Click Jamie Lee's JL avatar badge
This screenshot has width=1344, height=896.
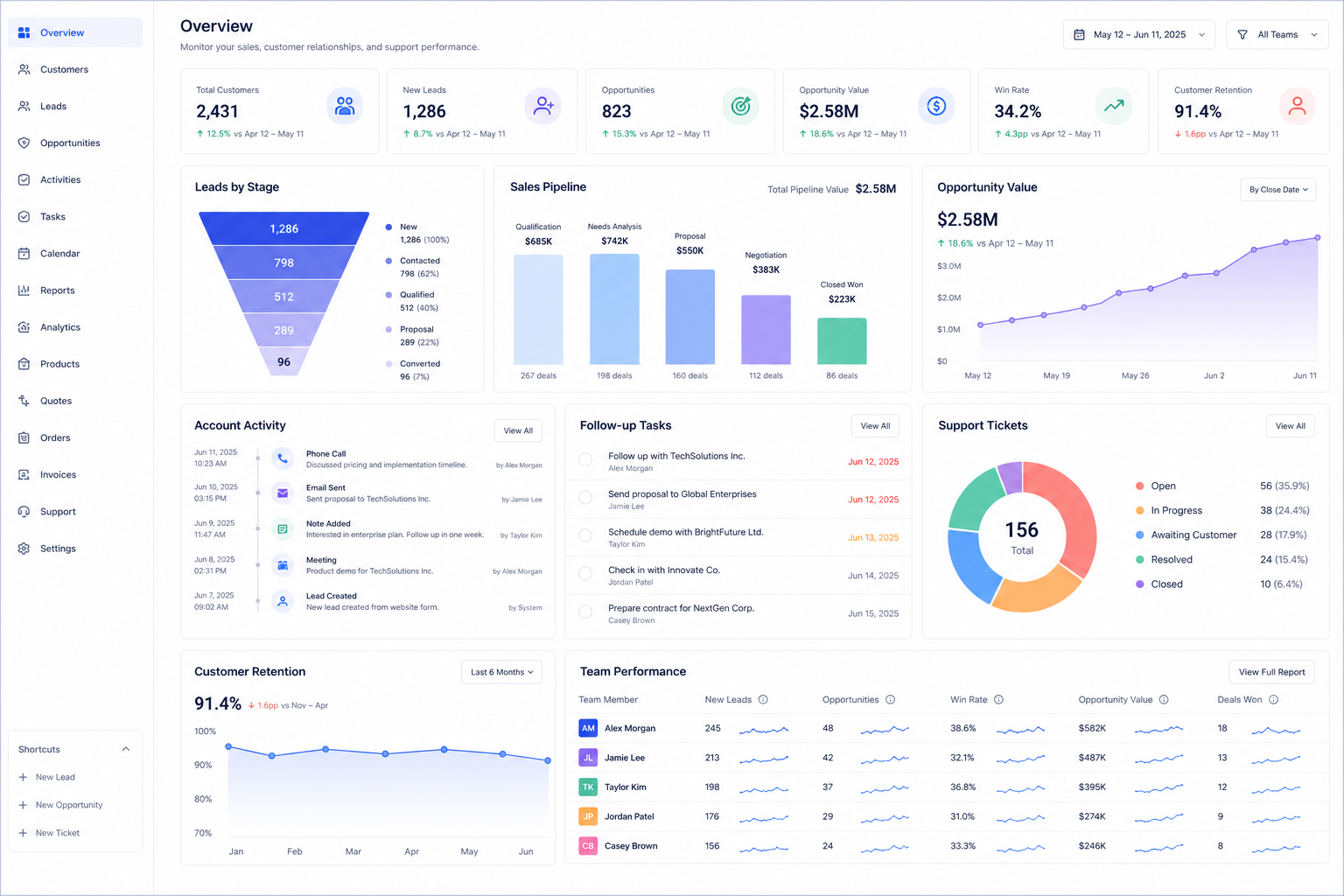(588, 758)
